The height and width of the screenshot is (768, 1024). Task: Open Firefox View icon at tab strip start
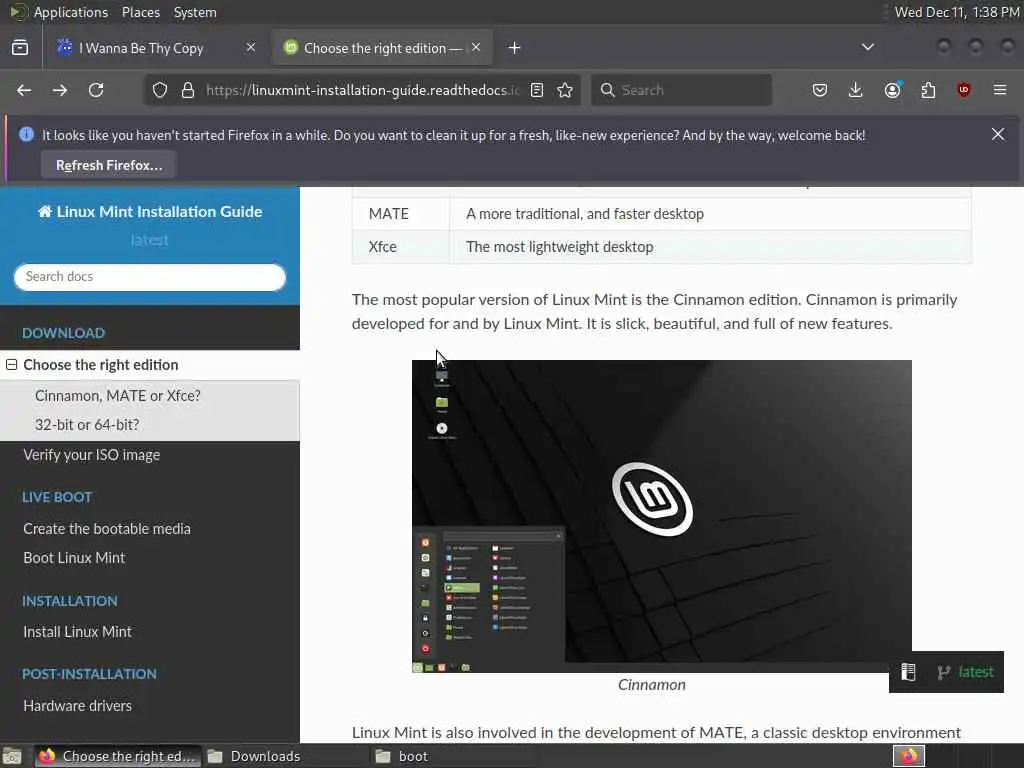tap(20, 48)
